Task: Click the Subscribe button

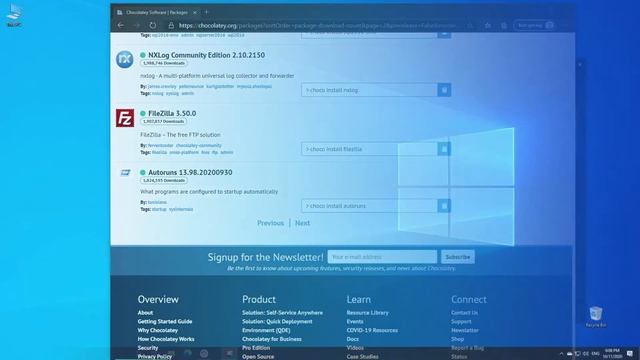Action: coord(458,257)
